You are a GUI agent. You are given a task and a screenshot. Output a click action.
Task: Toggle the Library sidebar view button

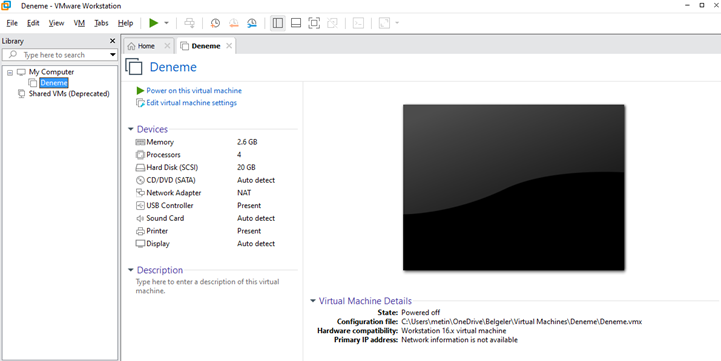tap(277, 23)
